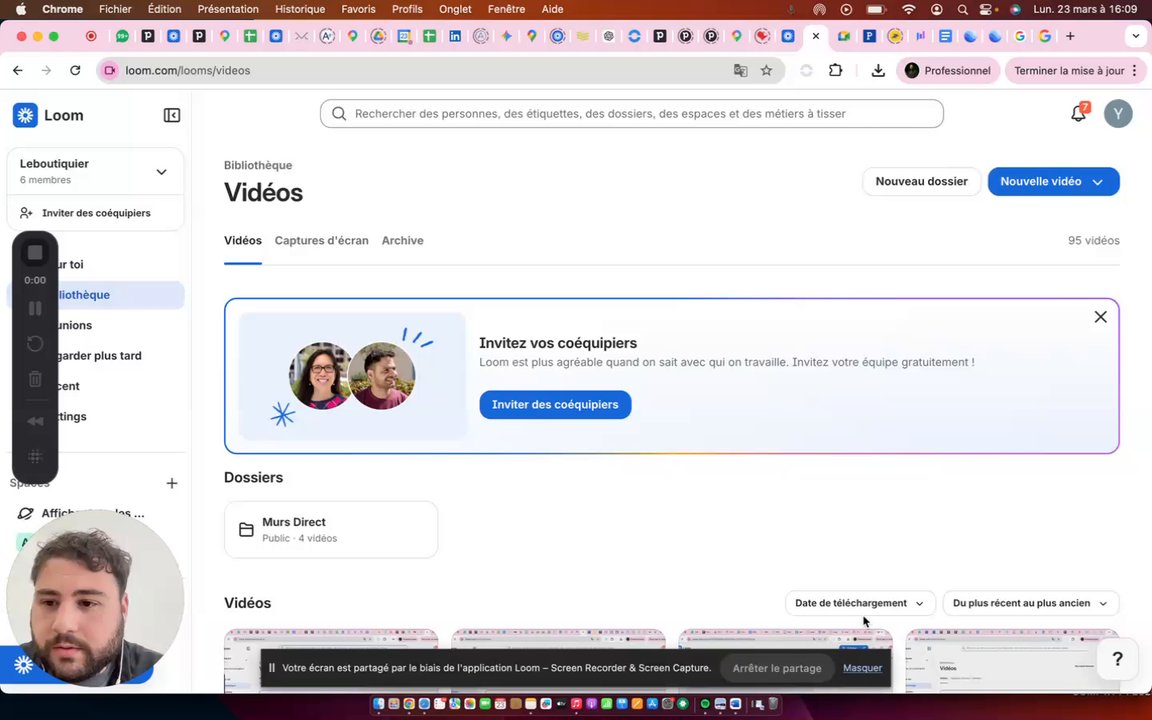1152x720 pixels.
Task: Select Bibliothèque in the sidebar
Action: pos(96,295)
